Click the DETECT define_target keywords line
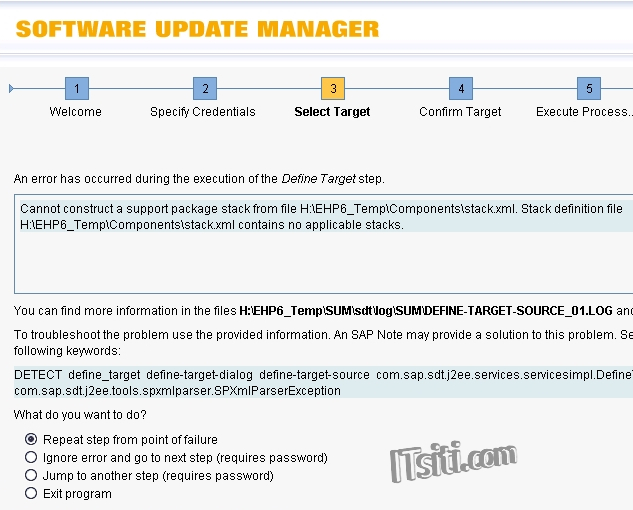This screenshot has height=510, width=633. pos(323,375)
